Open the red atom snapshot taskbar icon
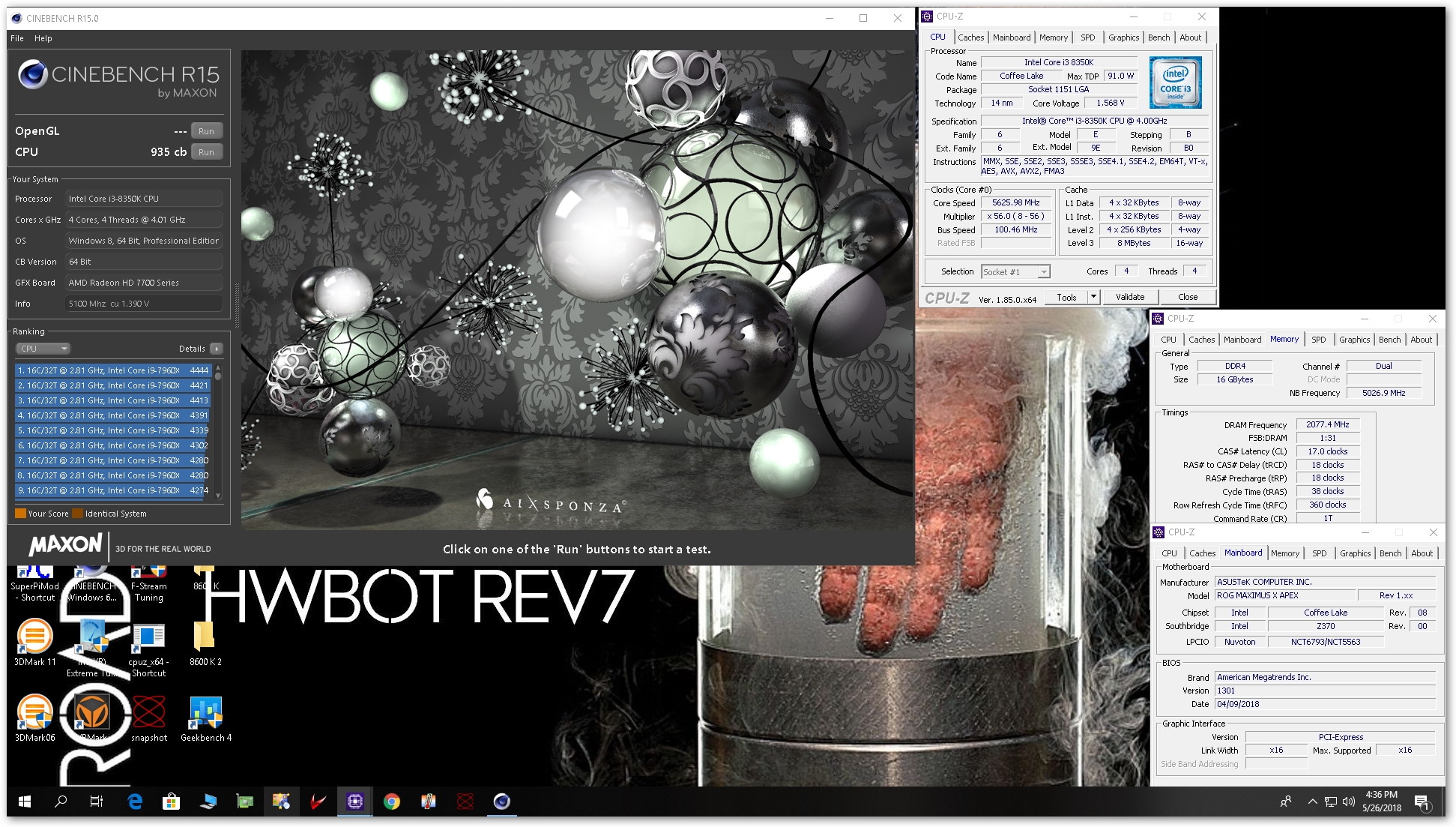 pyautogui.click(x=465, y=802)
